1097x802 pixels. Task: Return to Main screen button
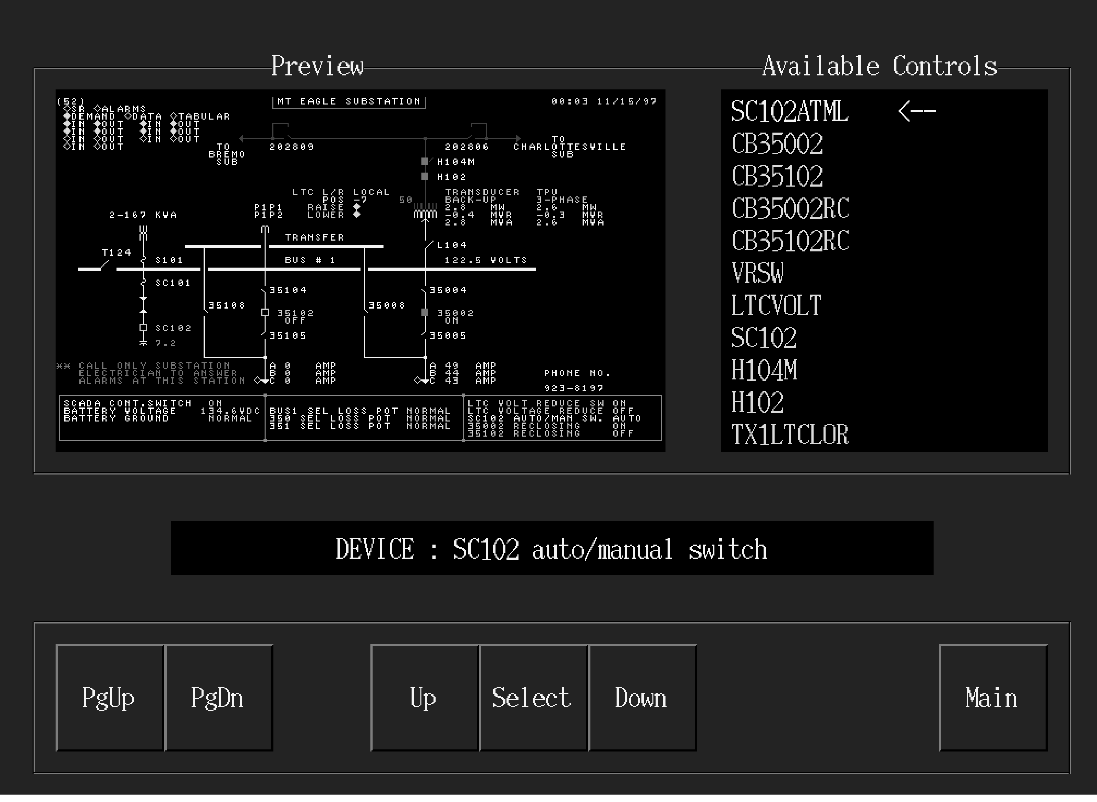coord(992,698)
